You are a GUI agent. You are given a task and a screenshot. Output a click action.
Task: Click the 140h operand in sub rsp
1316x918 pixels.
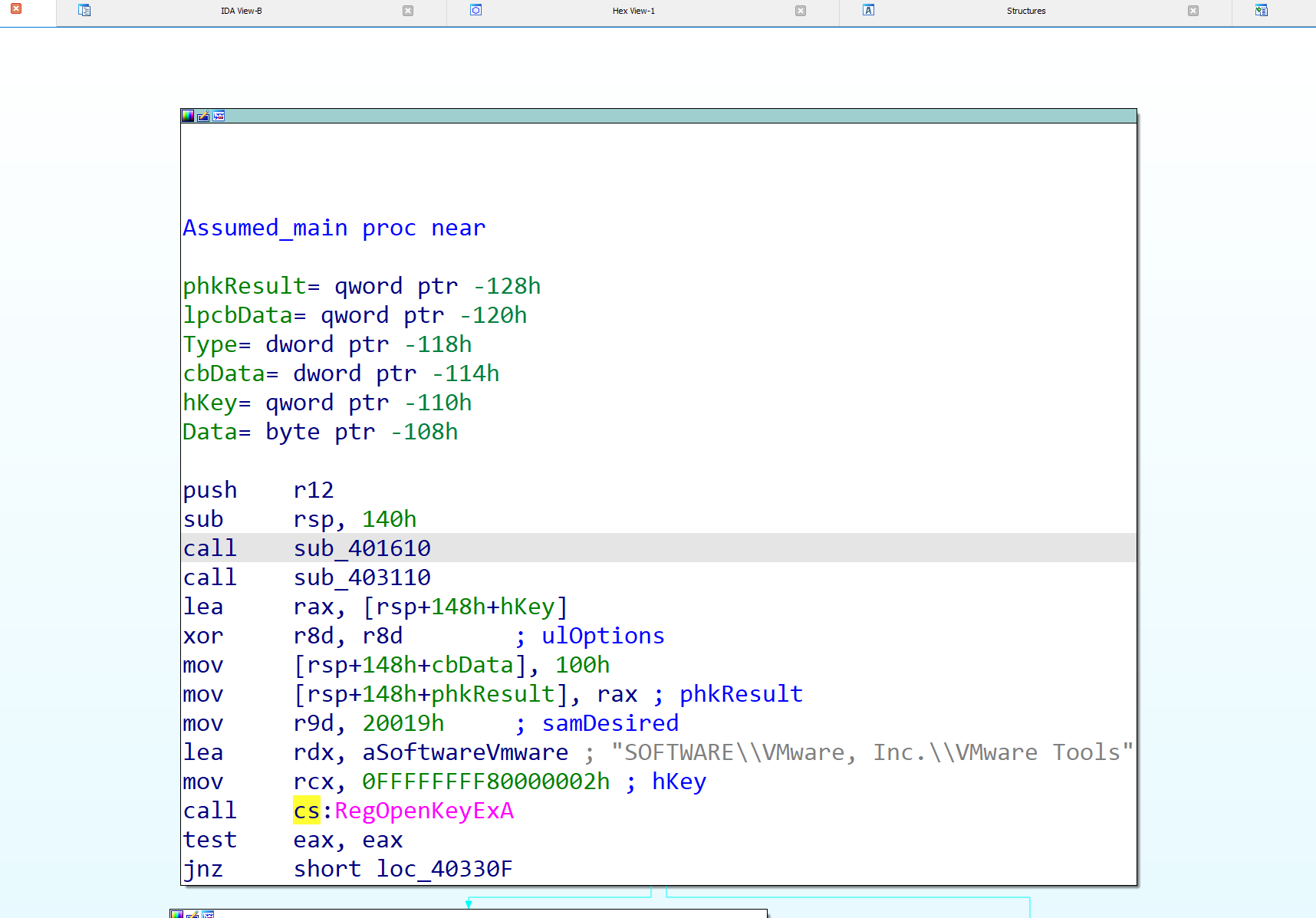390,519
